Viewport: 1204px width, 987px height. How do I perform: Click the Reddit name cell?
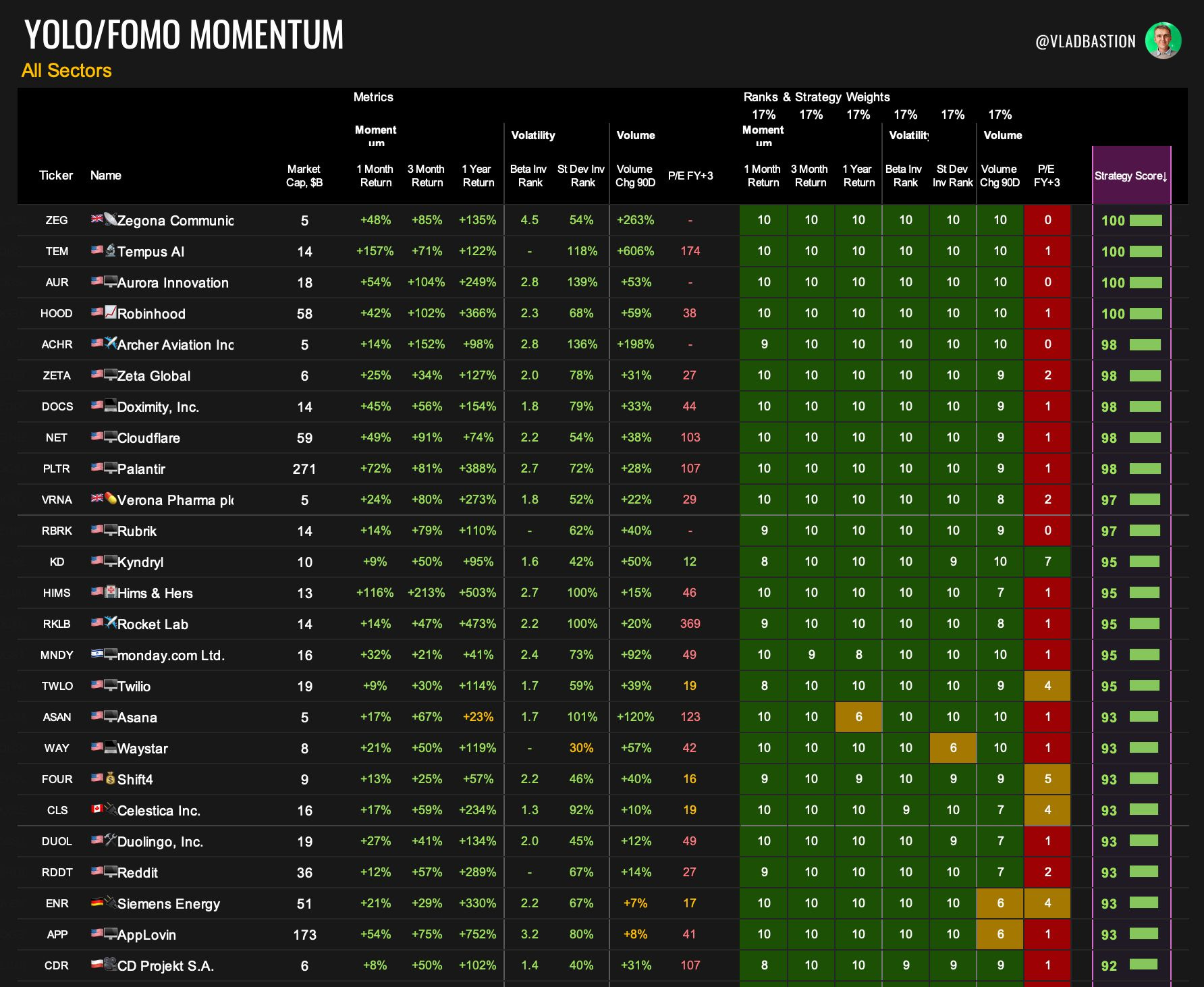click(x=138, y=873)
